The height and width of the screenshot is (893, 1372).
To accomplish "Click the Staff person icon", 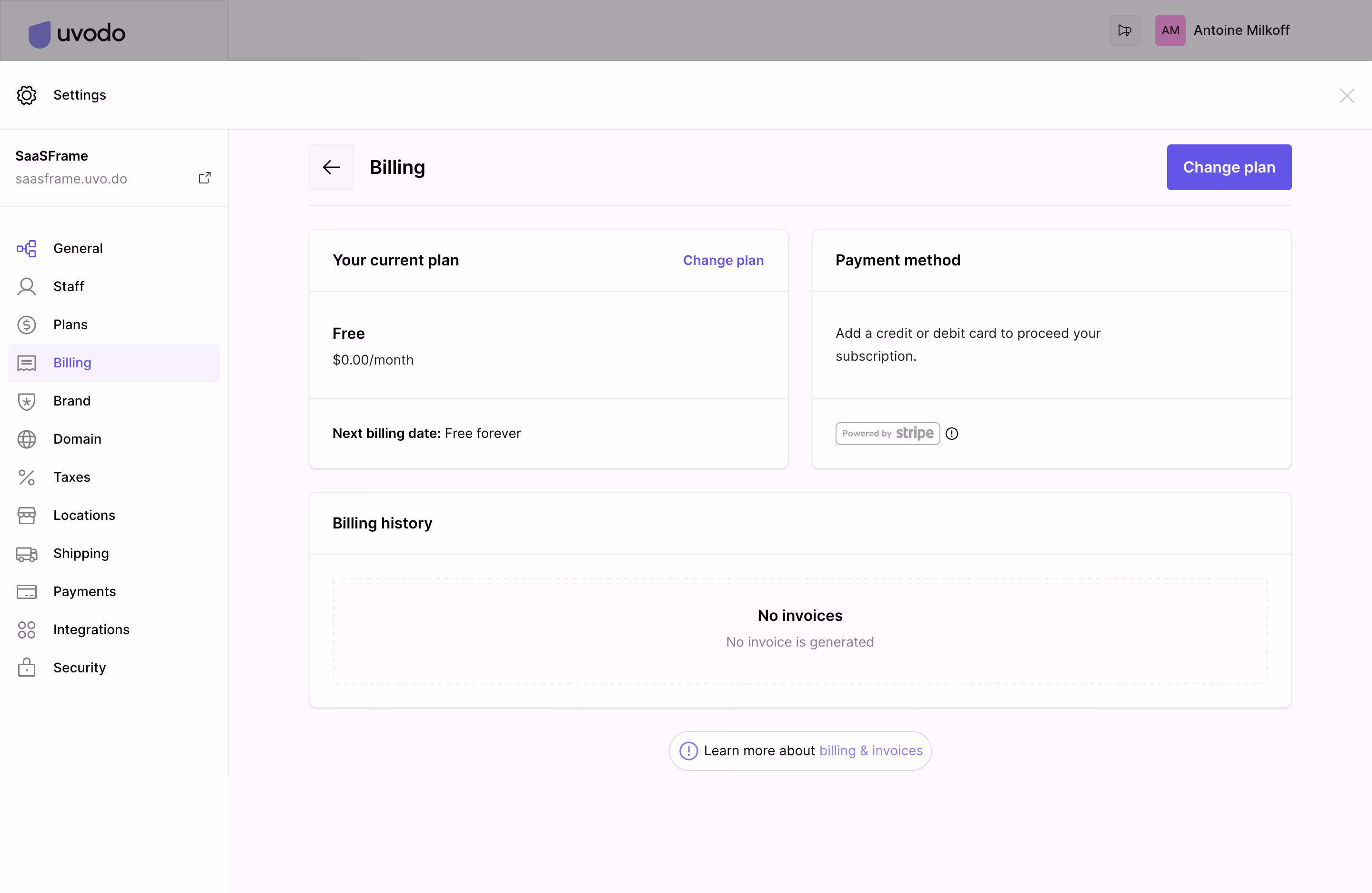I will (x=27, y=286).
